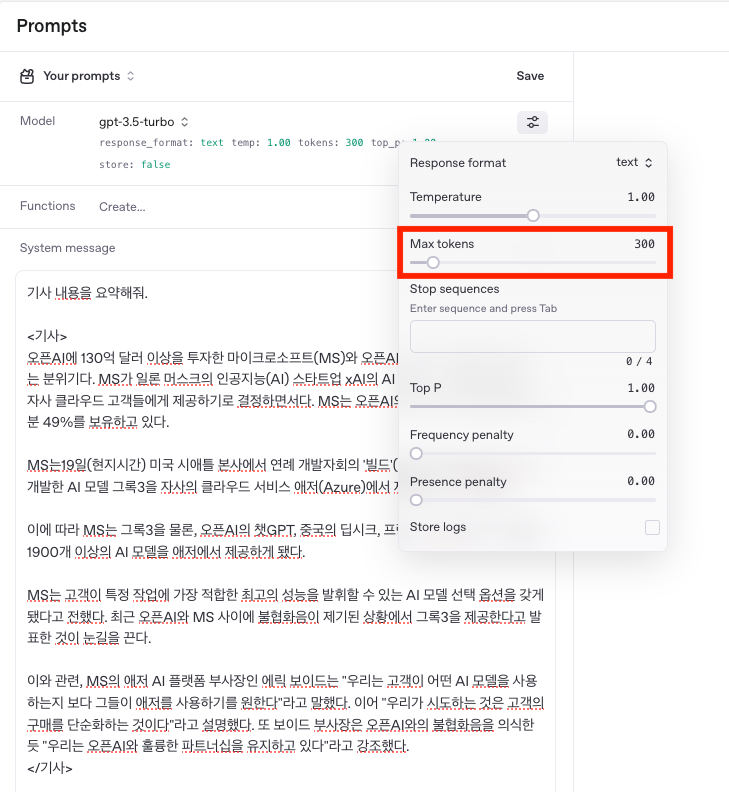Change Response format text dropdown
Viewport: 729px width, 792px height.
pyautogui.click(x=634, y=162)
